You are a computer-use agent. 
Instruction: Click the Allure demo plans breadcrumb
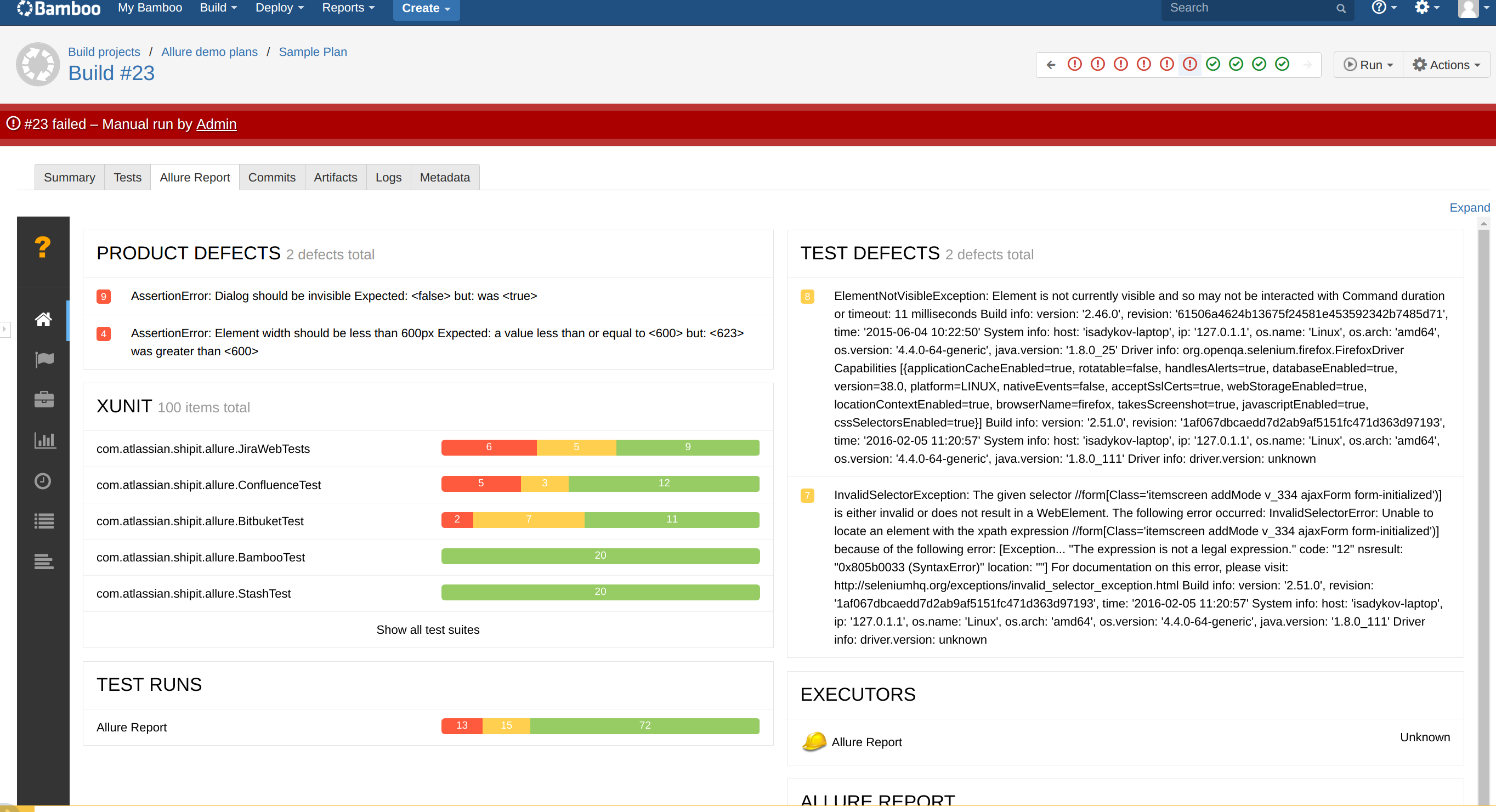coord(209,52)
